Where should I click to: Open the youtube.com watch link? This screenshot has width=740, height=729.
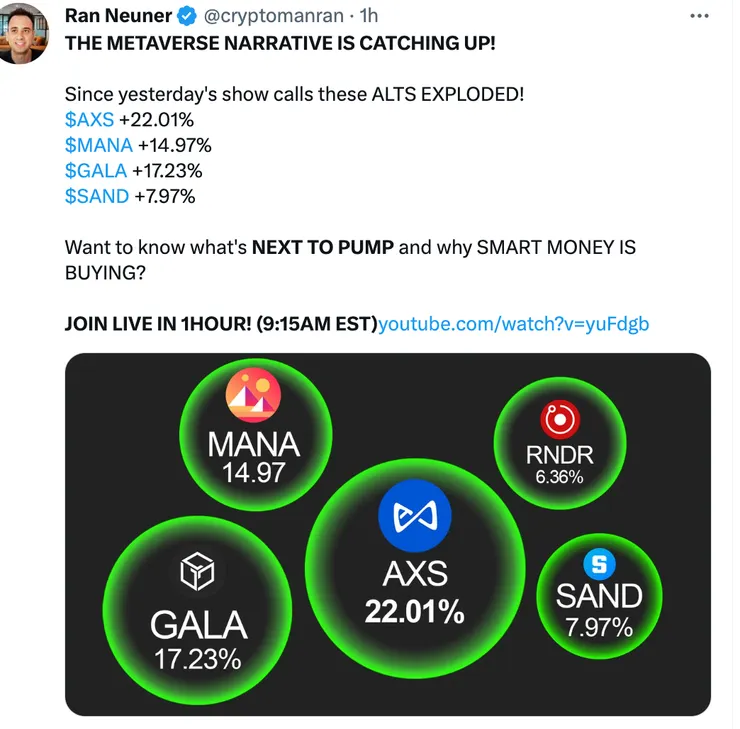click(515, 323)
